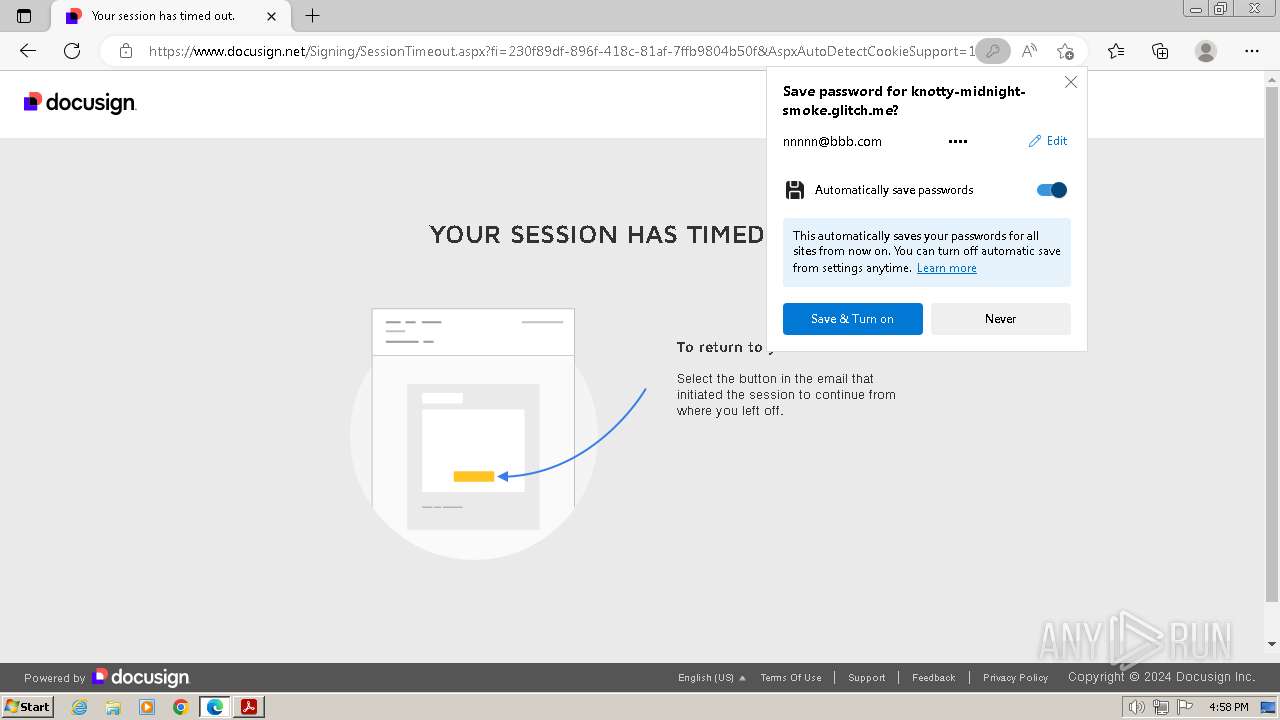Toggle Automatically save passwords switch
1280x720 pixels.
pyautogui.click(x=1052, y=190)
